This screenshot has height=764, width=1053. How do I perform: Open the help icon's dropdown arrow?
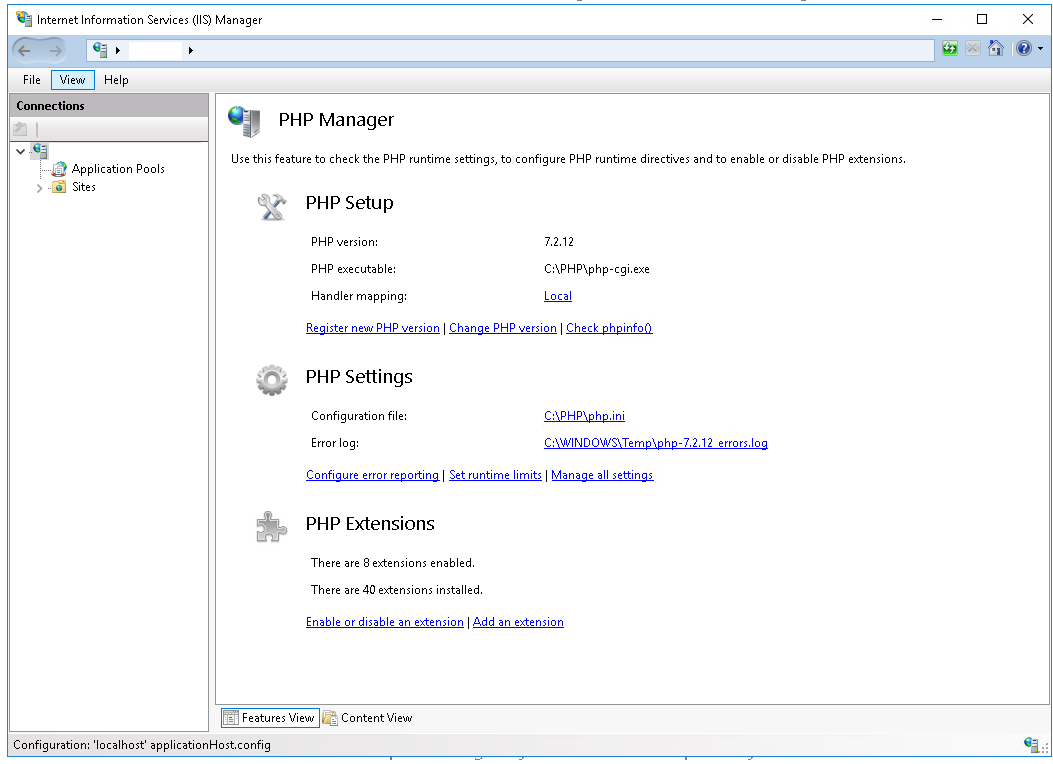point(1040,48)
